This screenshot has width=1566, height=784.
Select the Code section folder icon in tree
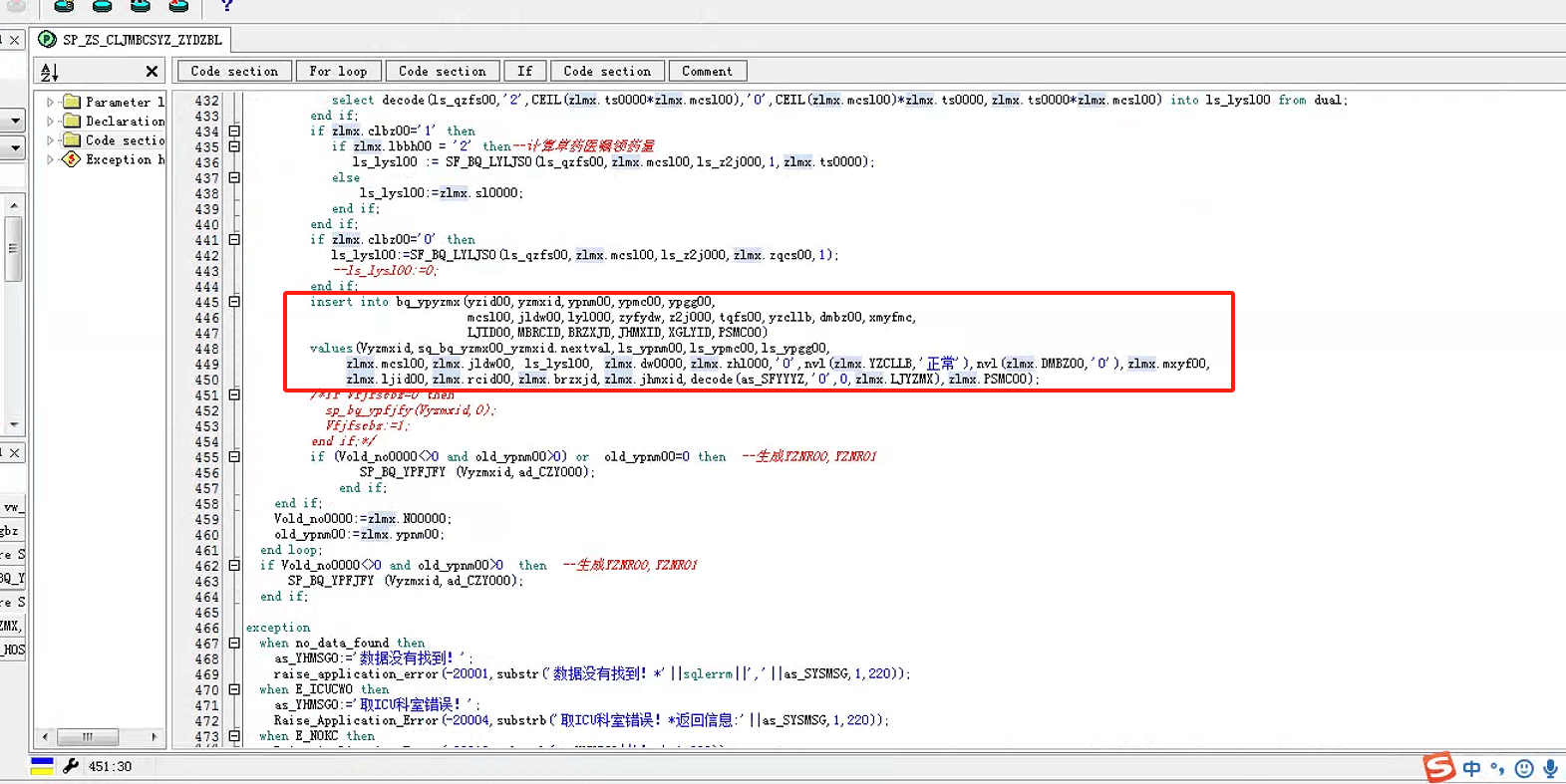pos(71,140)
